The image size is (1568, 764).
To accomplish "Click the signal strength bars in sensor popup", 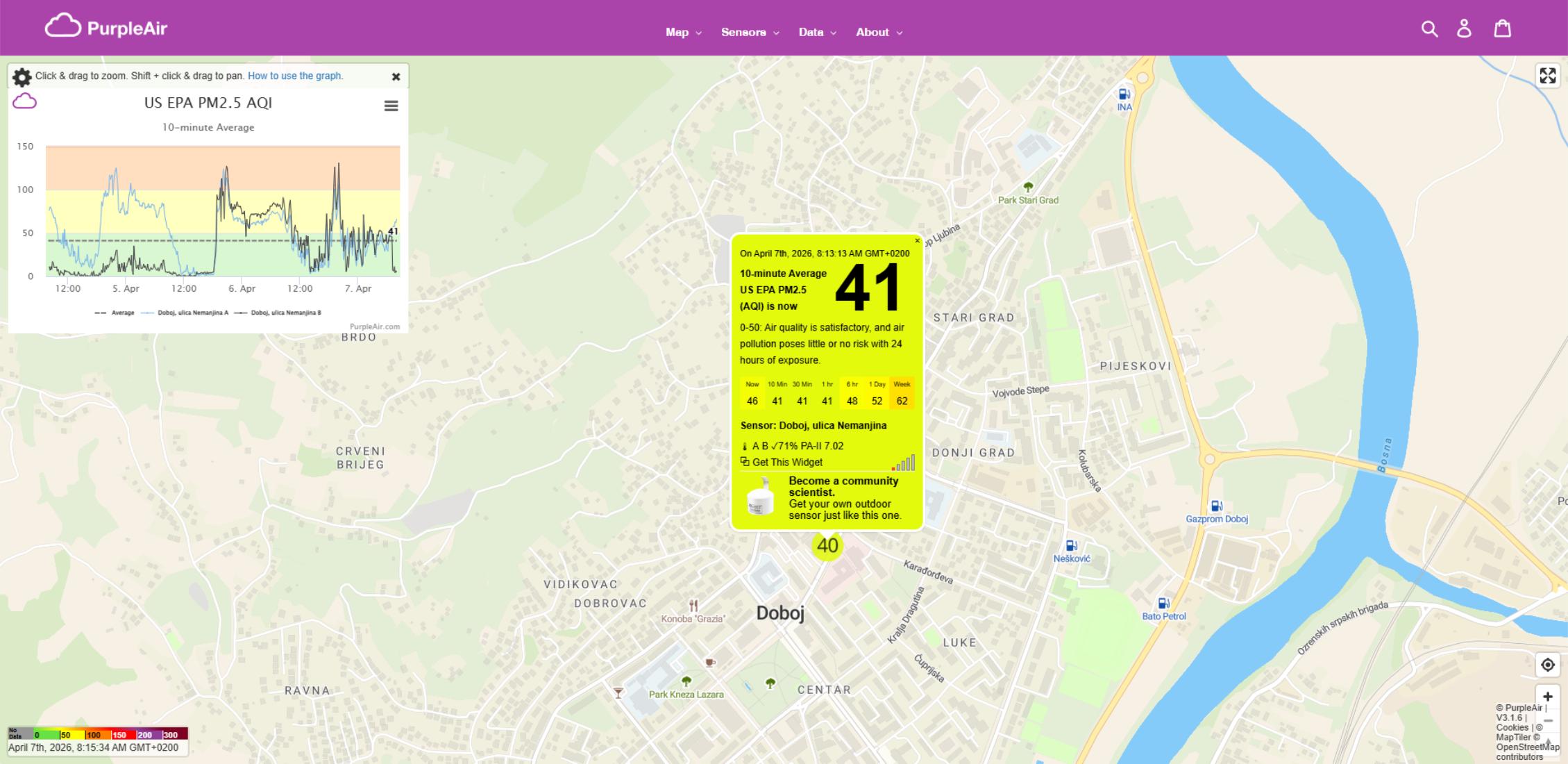I will (x=905, y=461).
